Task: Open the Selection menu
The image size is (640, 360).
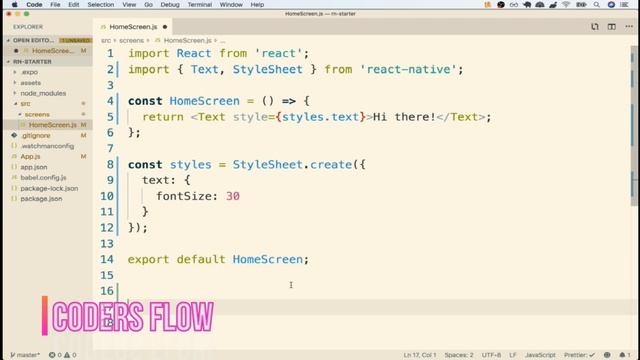Action: 100,4
